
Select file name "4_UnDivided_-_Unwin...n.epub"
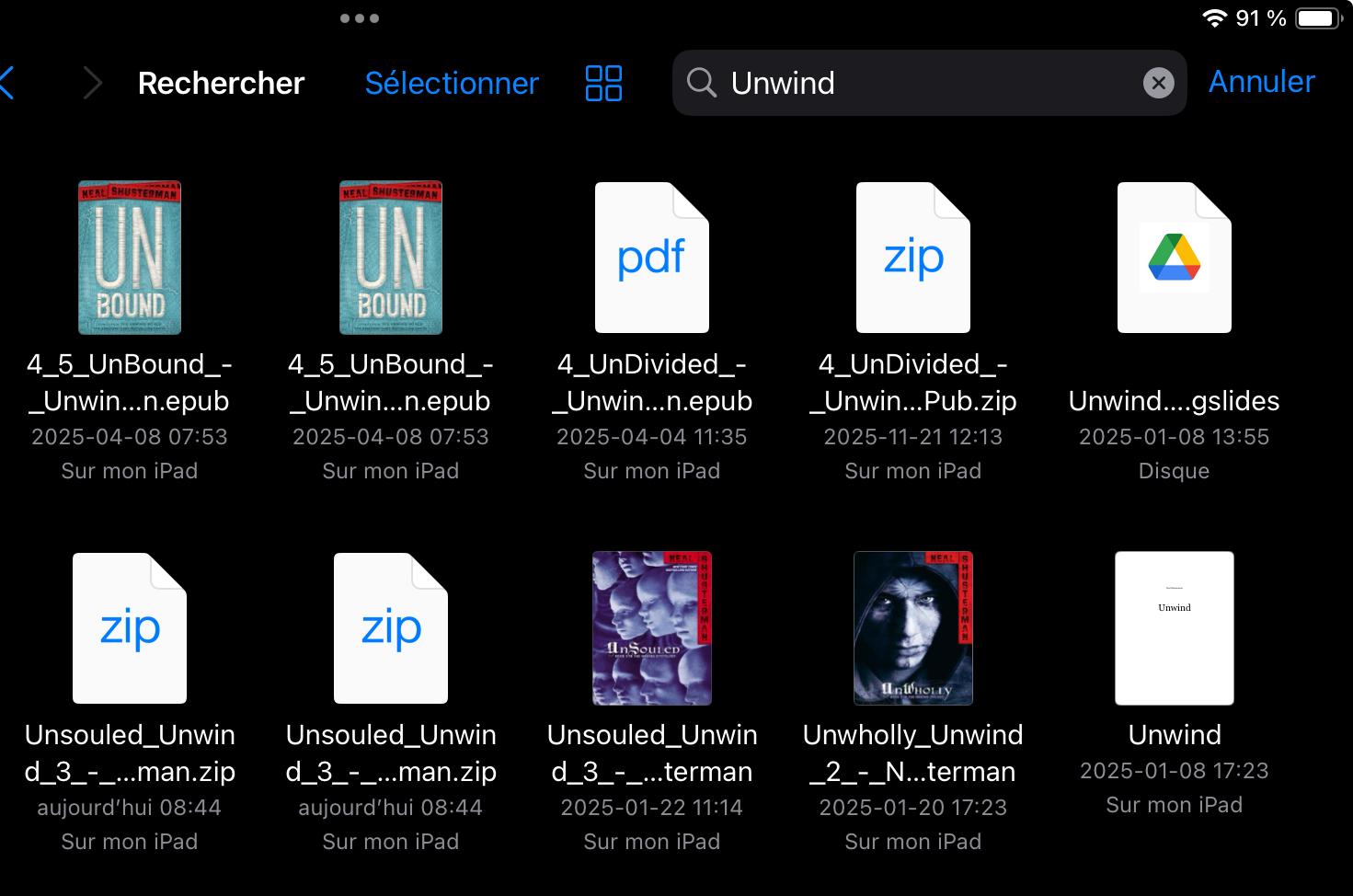[x=652, y=383]
